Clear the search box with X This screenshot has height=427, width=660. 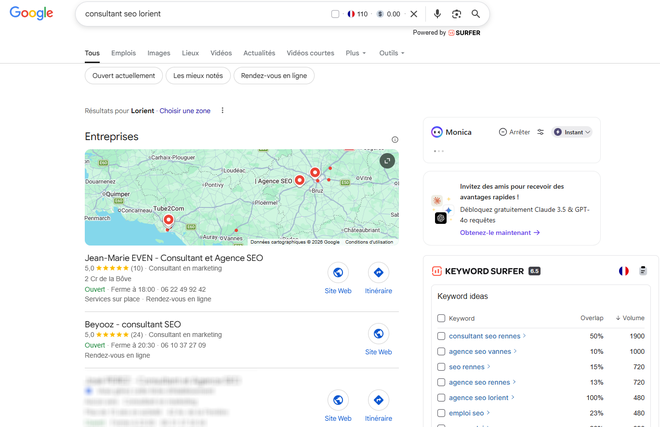(x=414, y=14)
